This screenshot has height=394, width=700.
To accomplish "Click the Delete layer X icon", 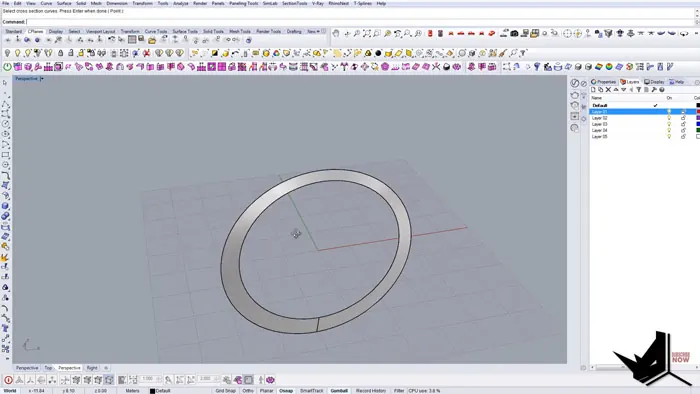I will 608,90.
